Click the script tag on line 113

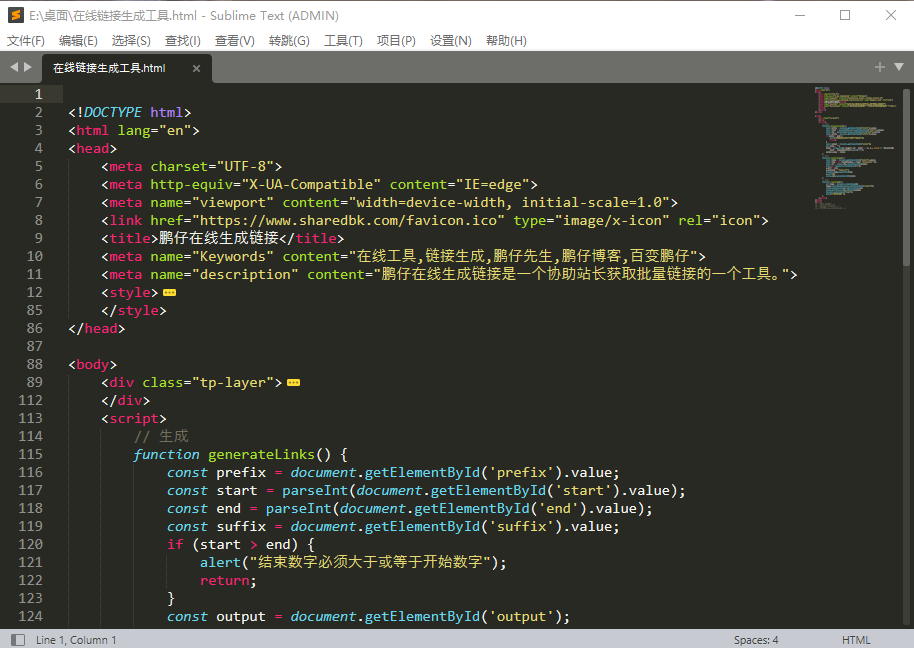pos(133,418)
